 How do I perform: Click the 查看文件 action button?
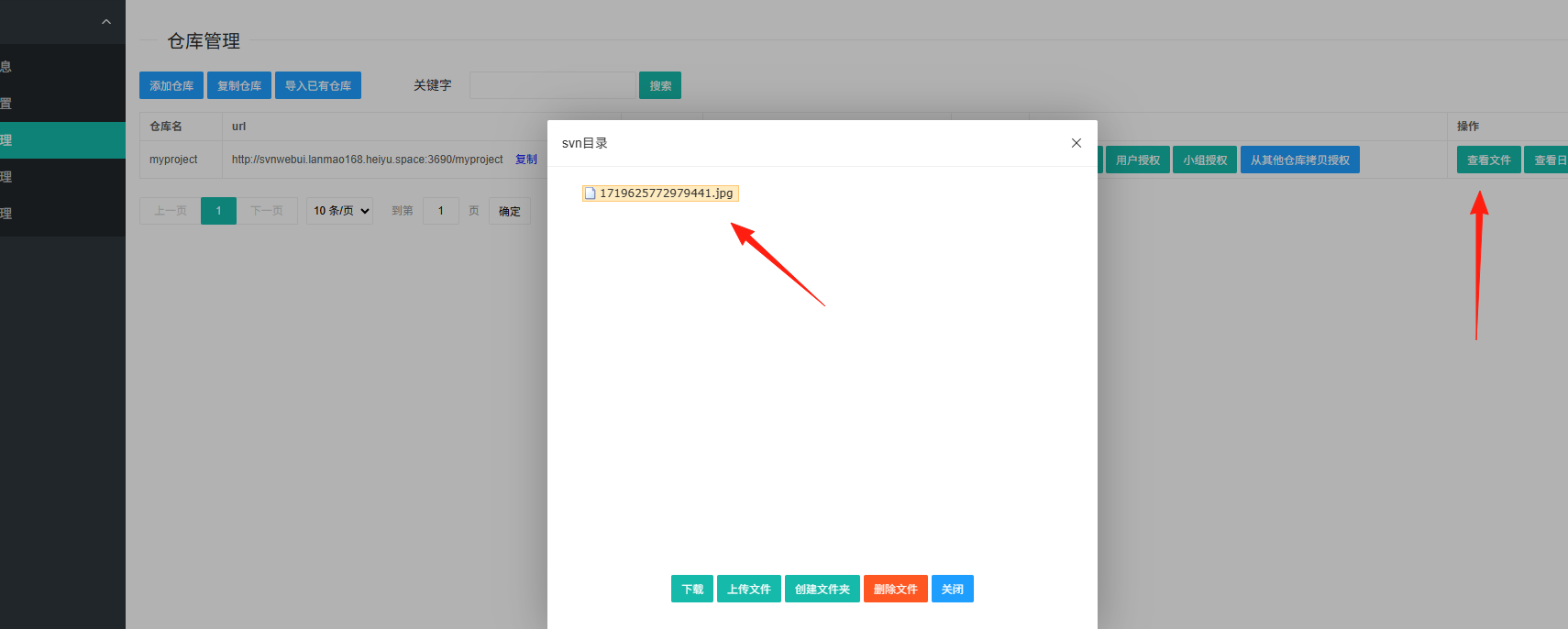(1489, 160)
